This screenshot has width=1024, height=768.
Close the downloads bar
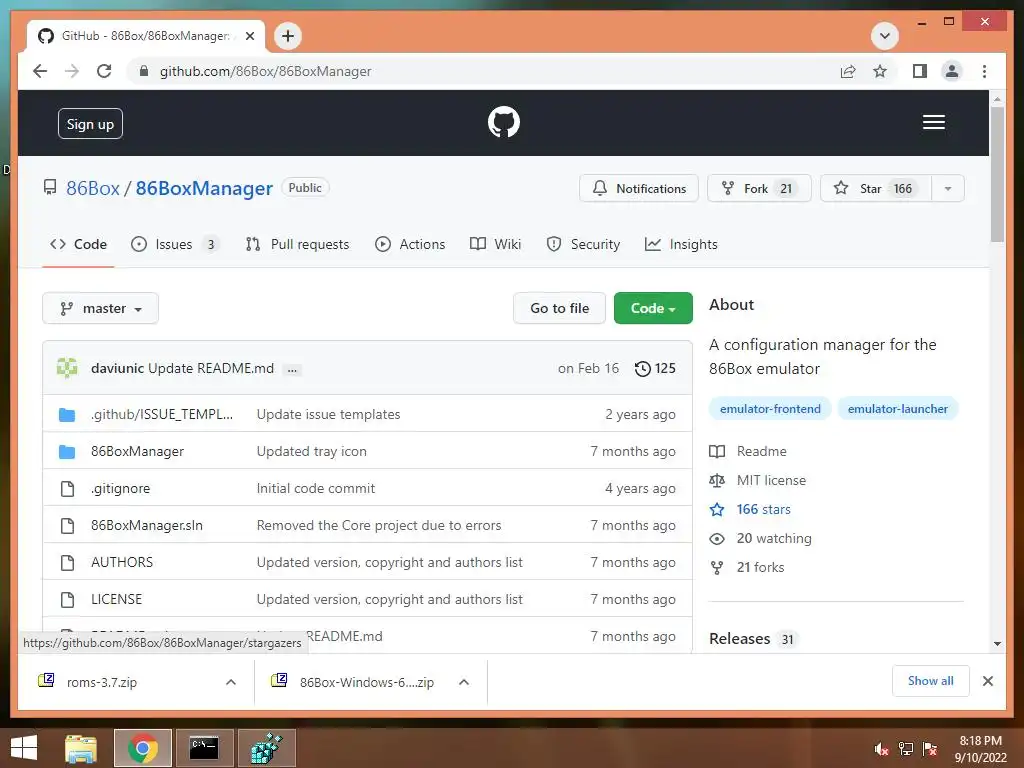(987, 681)
